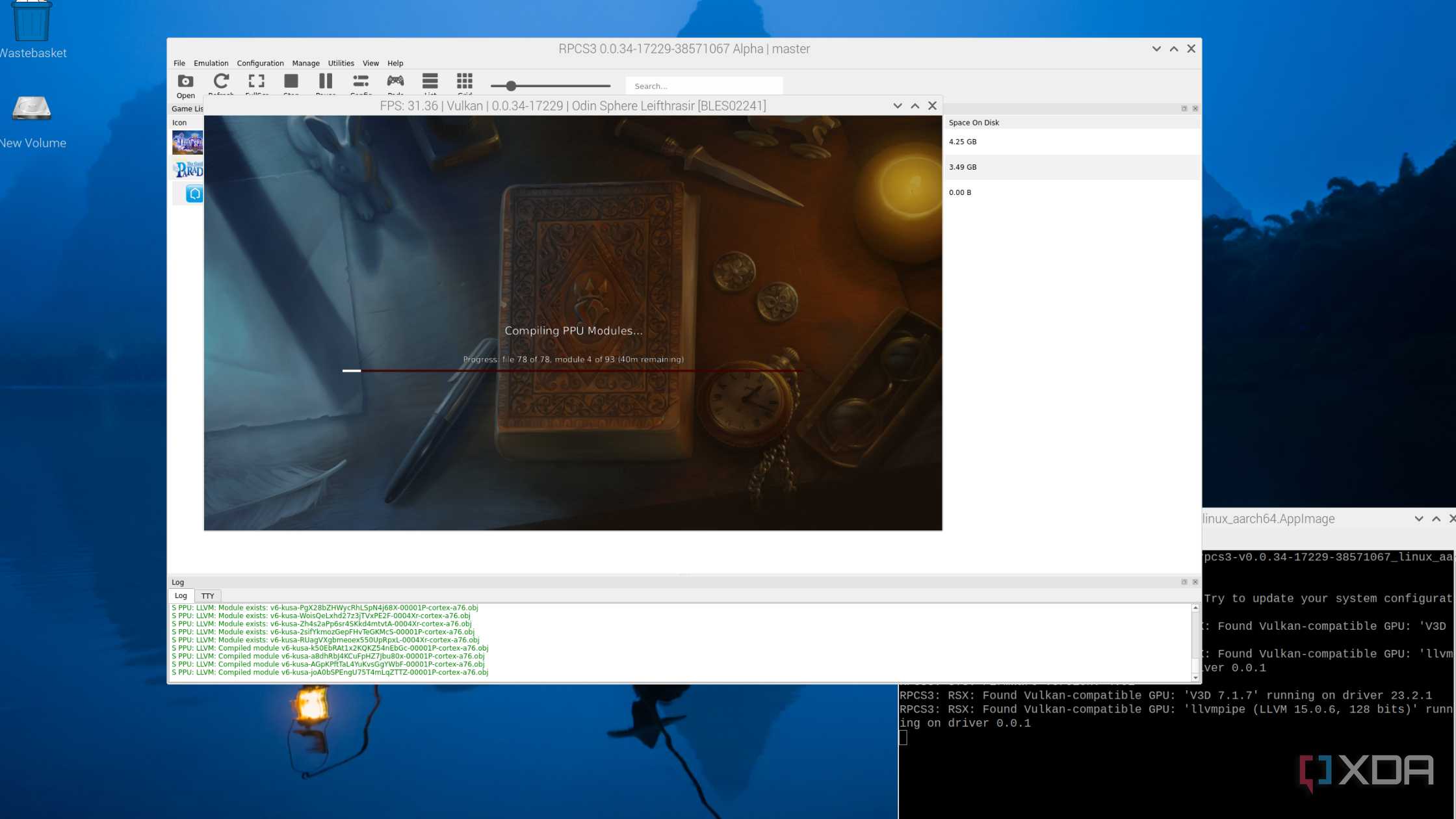Float the Log panel with undock icon
This screenshot has height=819, width=1456.
click(1184, 582)
